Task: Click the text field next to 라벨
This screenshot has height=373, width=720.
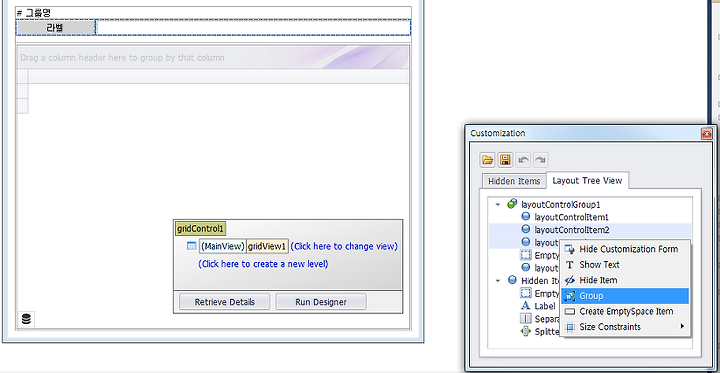Action: pyautogui.click(x=253, y=28)
